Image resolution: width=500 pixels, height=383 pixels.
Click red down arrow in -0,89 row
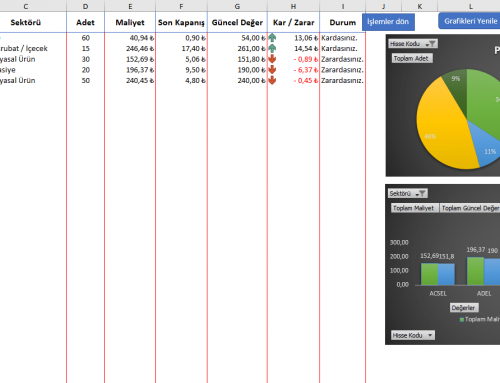coord(272,59)
